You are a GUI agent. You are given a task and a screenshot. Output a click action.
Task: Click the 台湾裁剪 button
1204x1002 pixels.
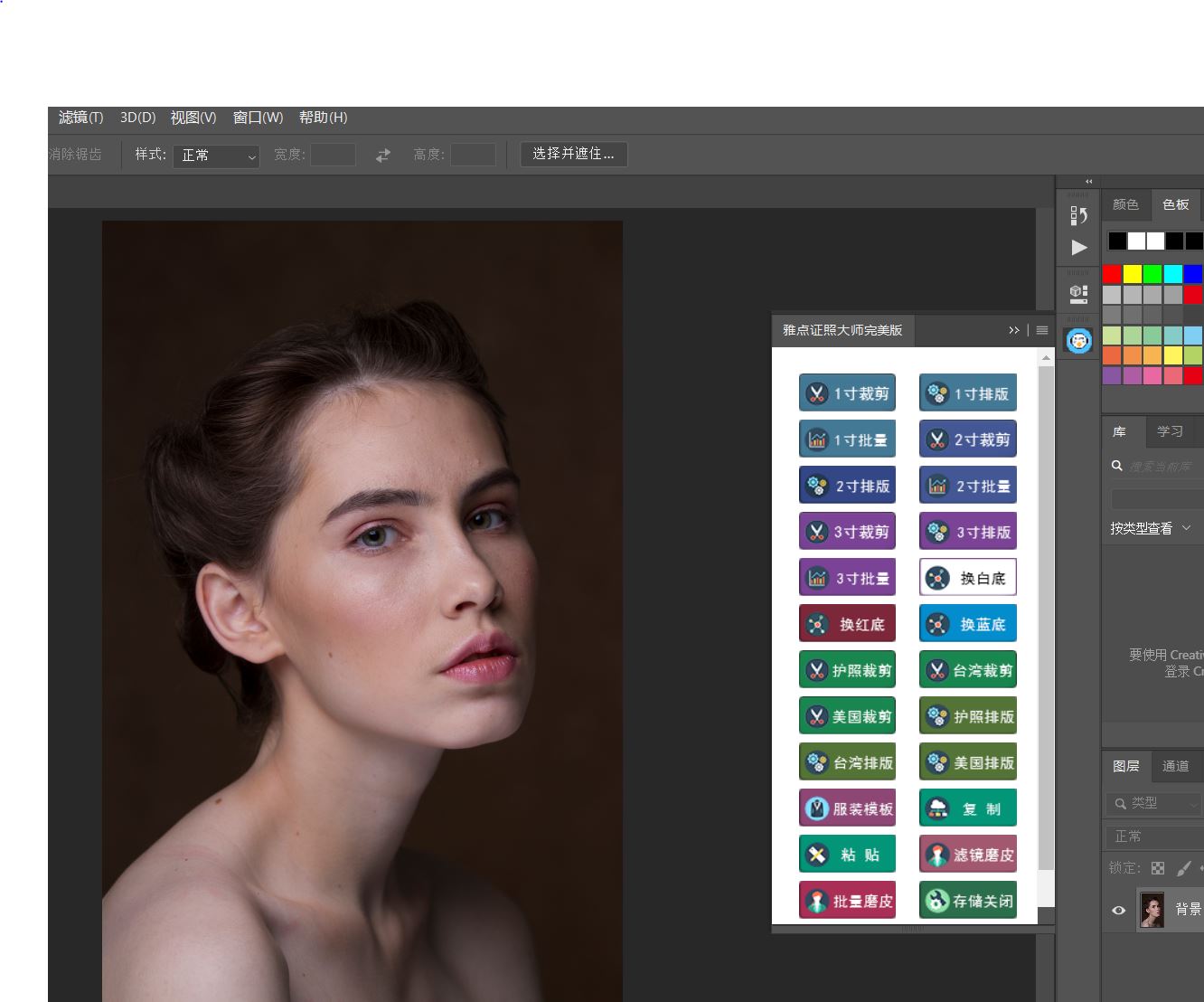tap(968, 670)
